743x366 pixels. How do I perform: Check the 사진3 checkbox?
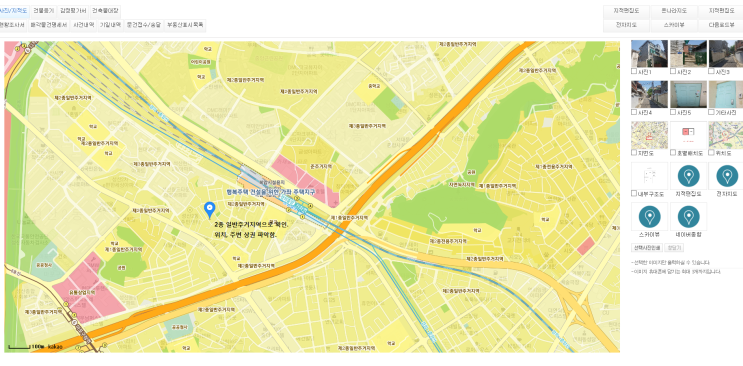pos(711,72)
